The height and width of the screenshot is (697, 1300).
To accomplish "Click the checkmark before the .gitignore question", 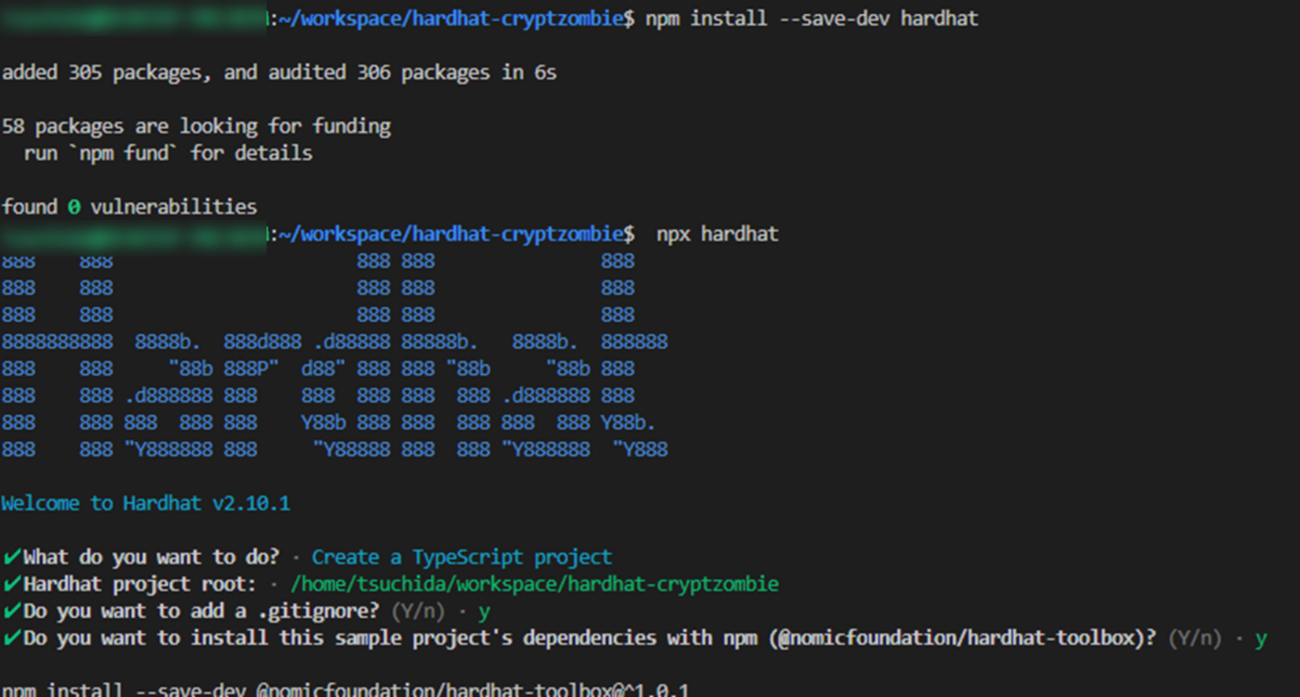I will coord(10,610).
